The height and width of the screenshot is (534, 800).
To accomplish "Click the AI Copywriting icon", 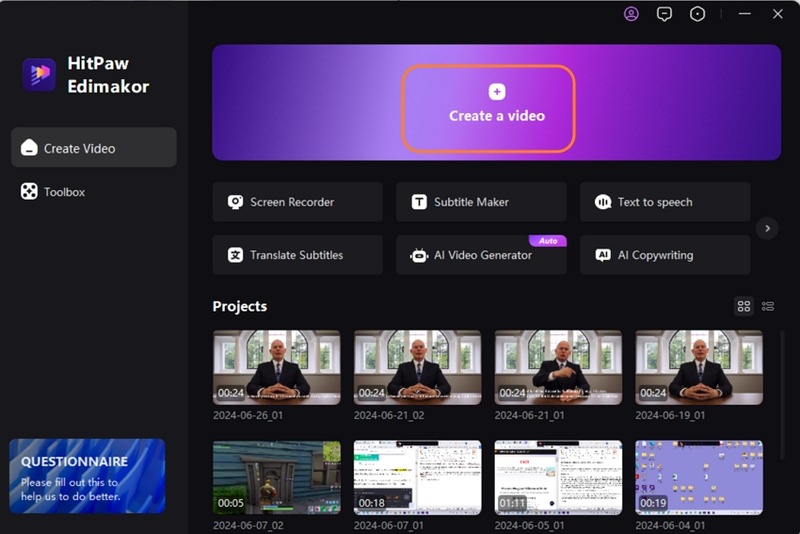I will click(603, 255).
